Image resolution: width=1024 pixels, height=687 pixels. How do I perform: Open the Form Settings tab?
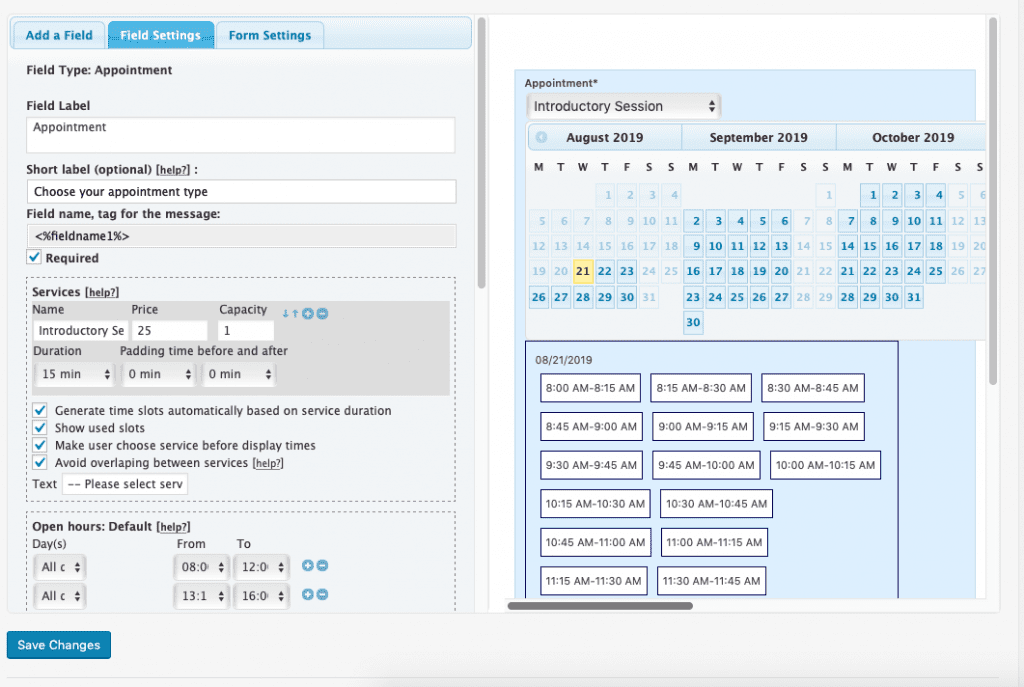click(x=270, y=34)
